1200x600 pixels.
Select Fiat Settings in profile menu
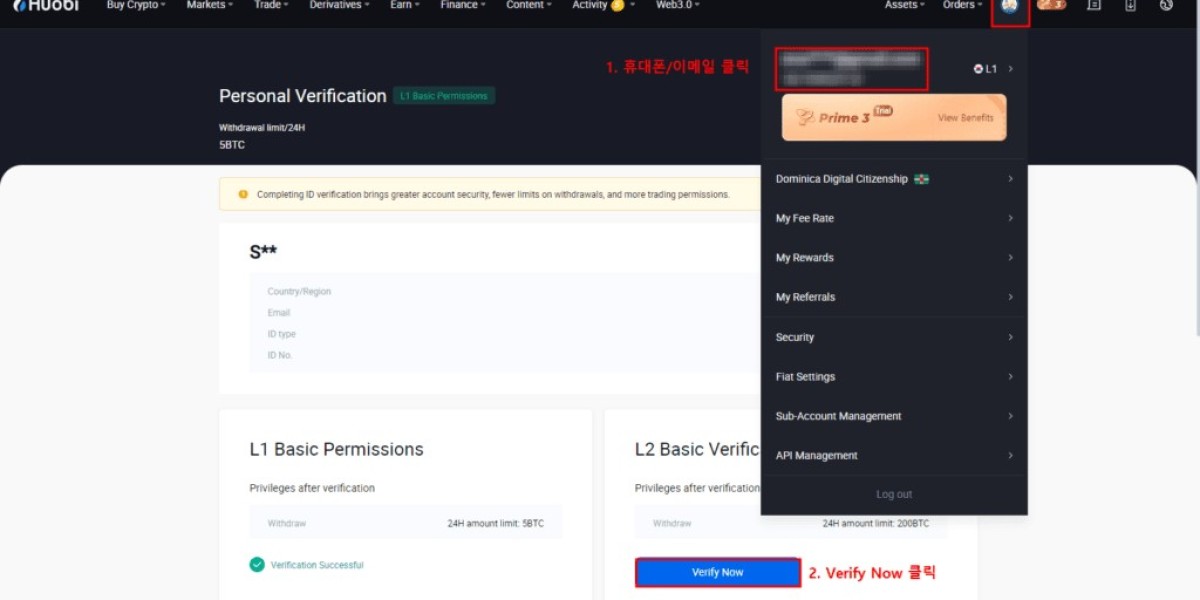point(894,377)
